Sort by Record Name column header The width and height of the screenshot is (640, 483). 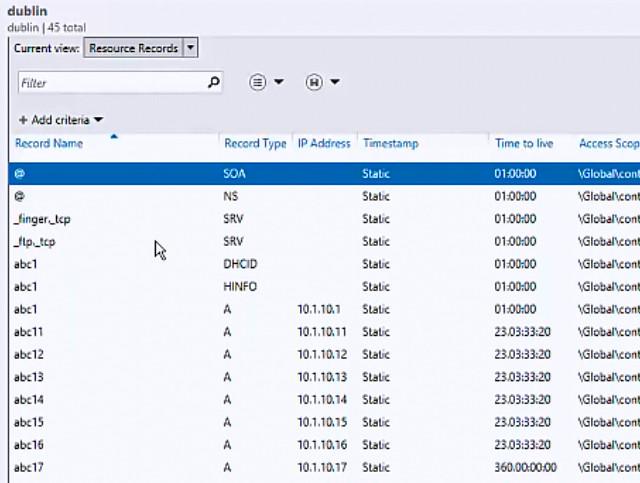click(49, 143)
